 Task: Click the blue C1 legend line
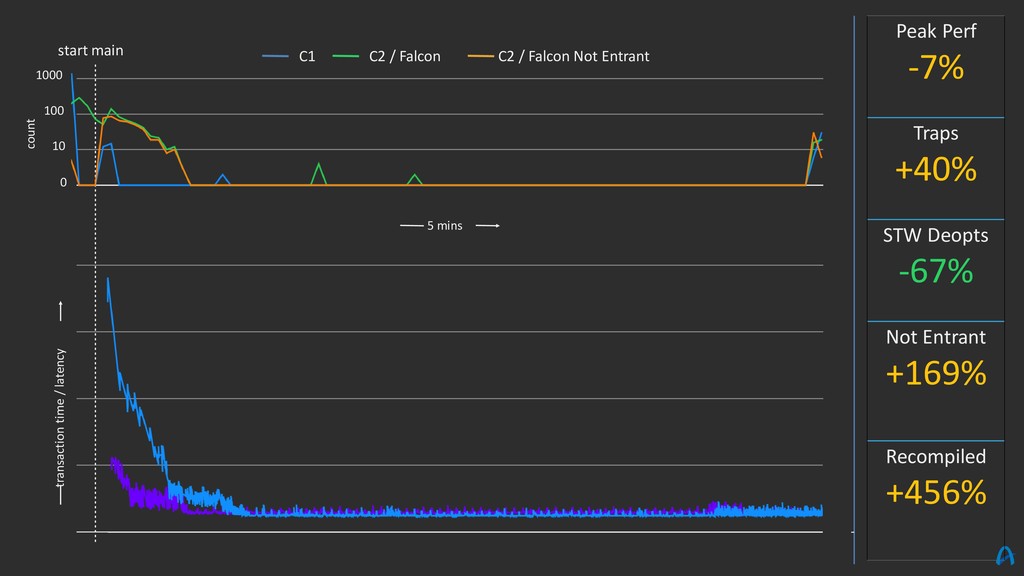tap(275, 57)
